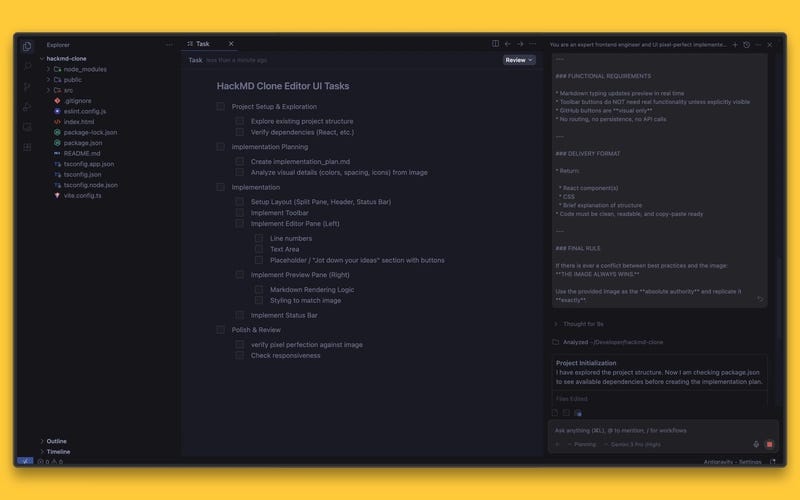The width and height of the screenshot is (800, 500).
Task: Open the Search view in activity bar
Action: pos(27,66)
